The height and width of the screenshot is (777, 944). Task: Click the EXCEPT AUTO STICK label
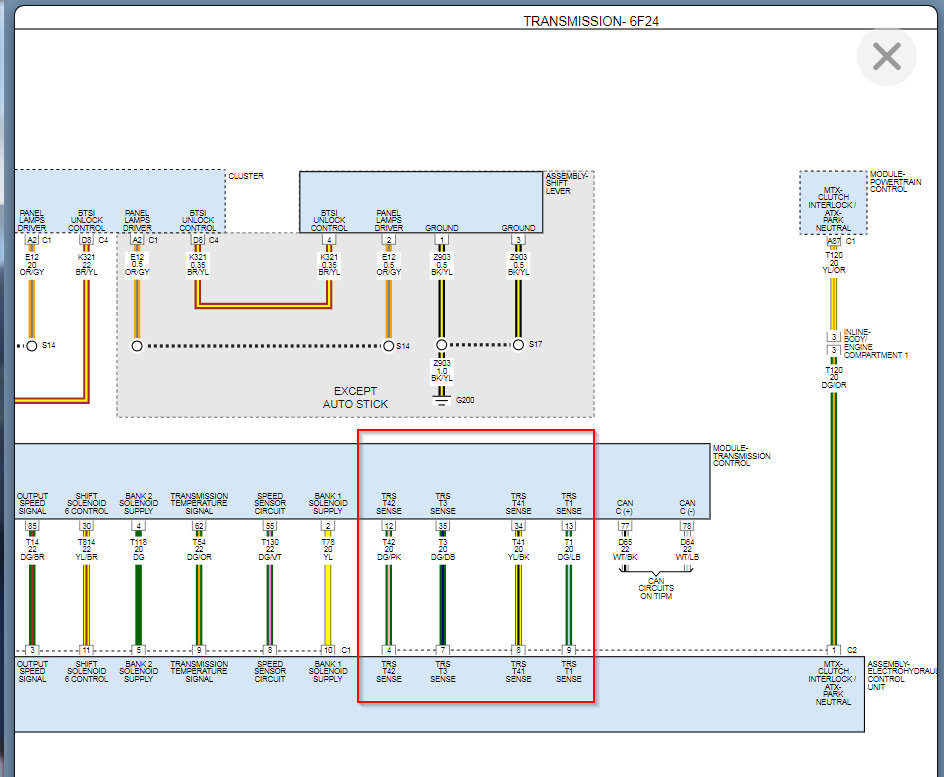tap(355, 397)
